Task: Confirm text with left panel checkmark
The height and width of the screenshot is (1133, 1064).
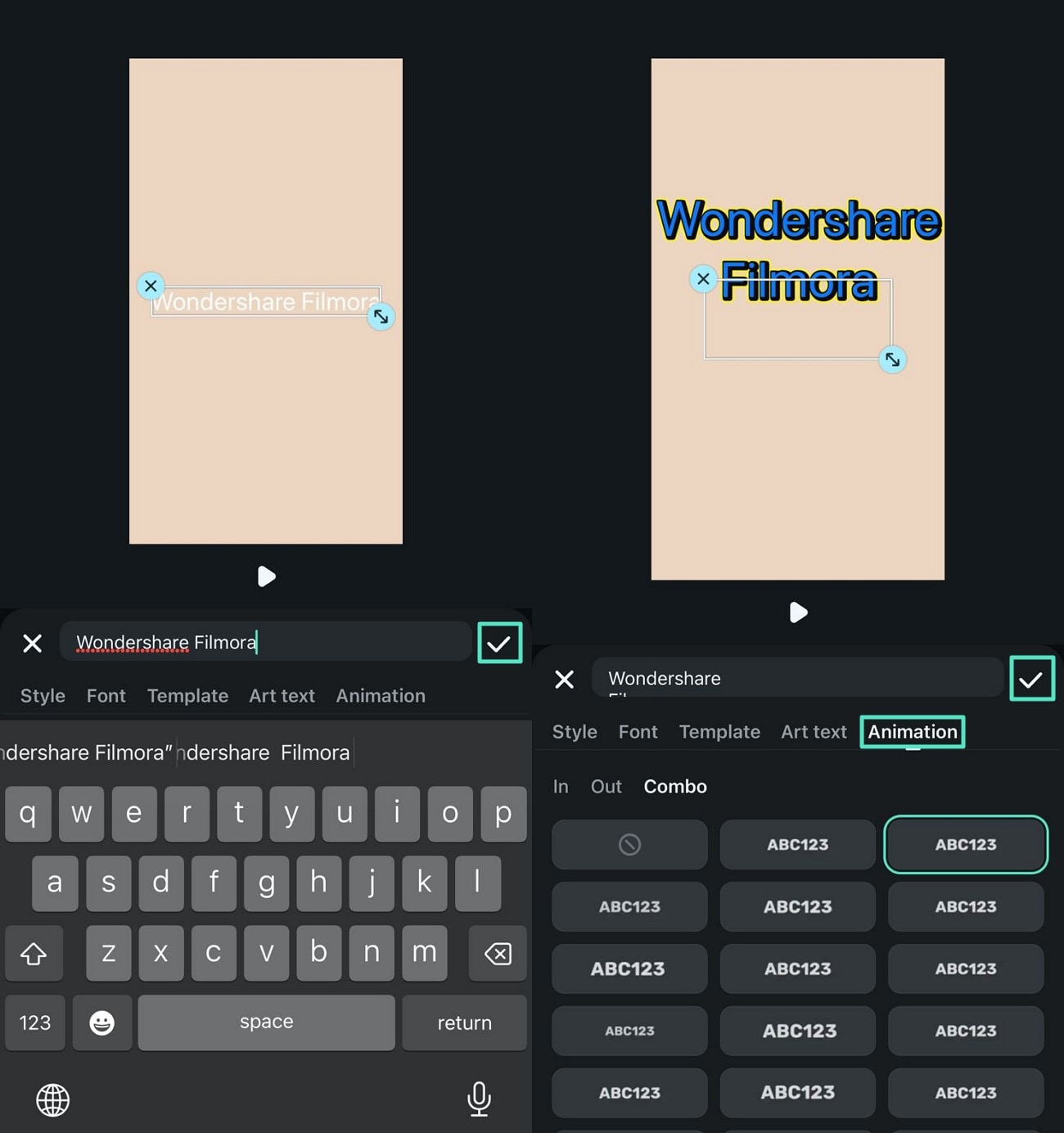Action: tap(499, 643)
